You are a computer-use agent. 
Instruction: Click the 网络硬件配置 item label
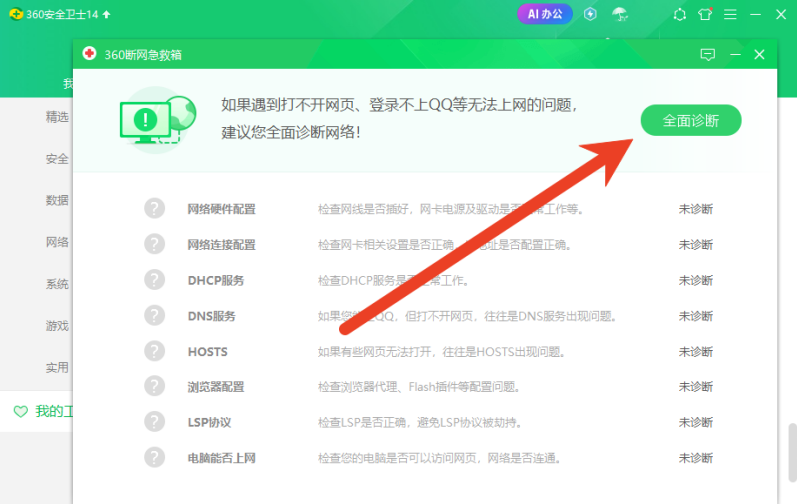click(222, 209)
